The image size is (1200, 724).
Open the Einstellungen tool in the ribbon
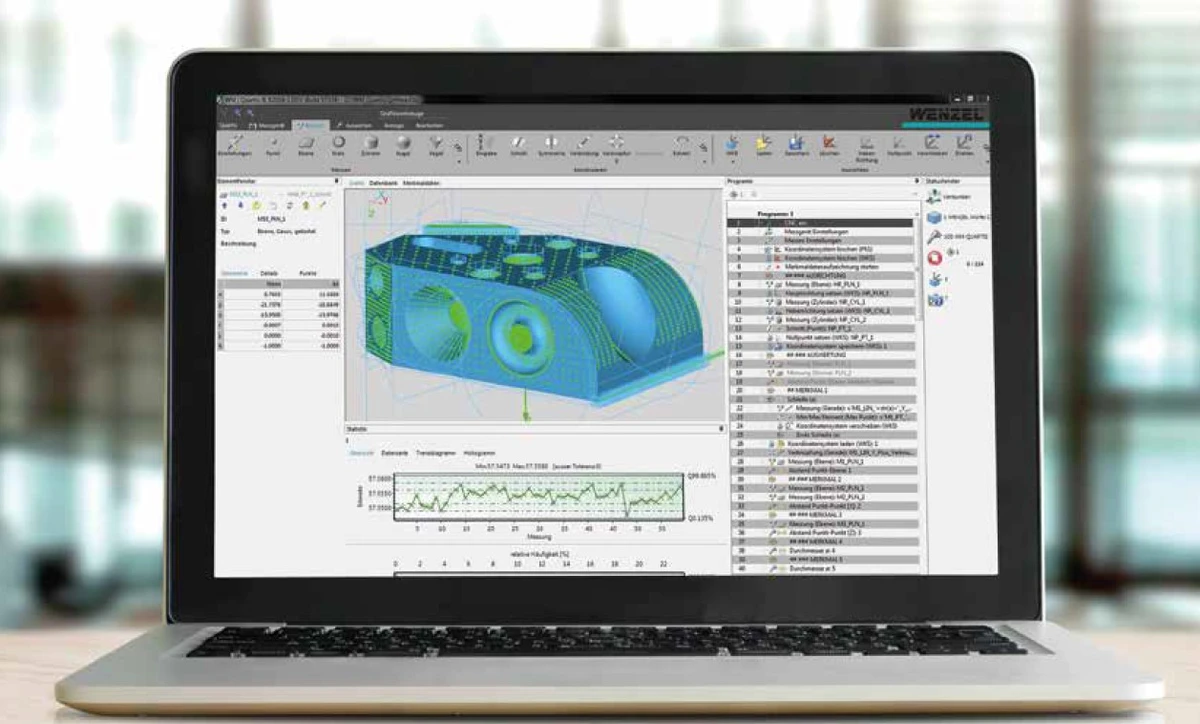coord(235,146)
